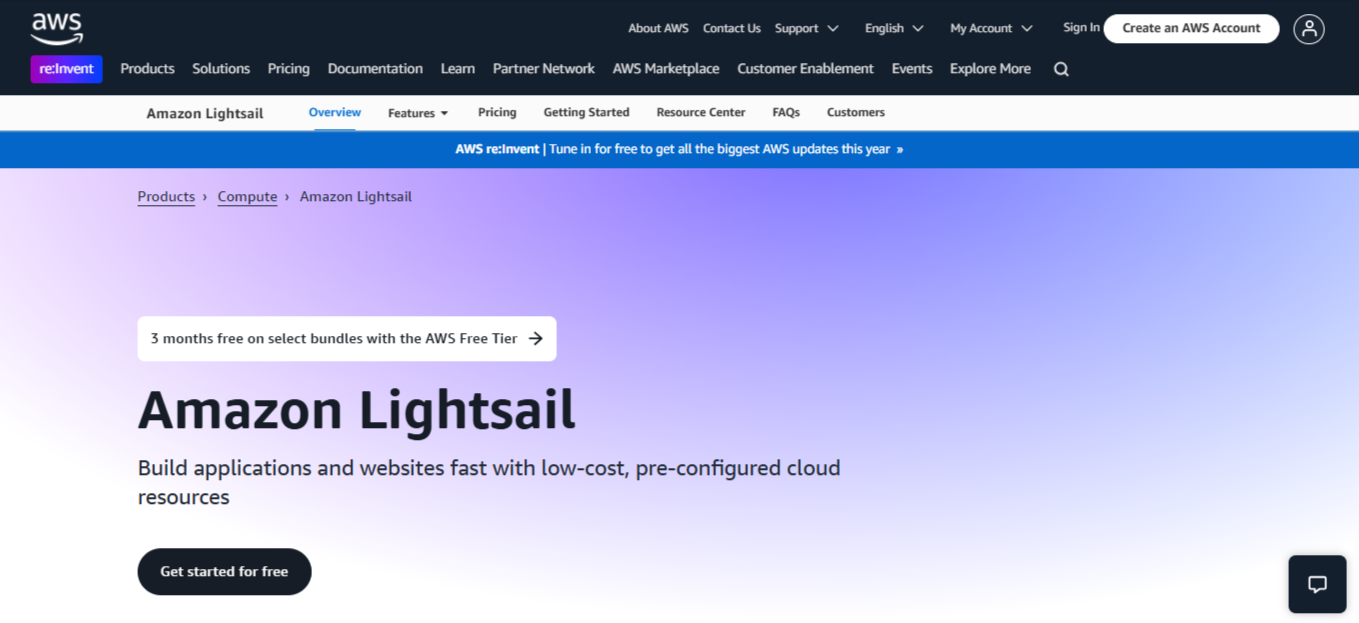
Task: Open the Explore More menu
Action: tap(990, 69)
